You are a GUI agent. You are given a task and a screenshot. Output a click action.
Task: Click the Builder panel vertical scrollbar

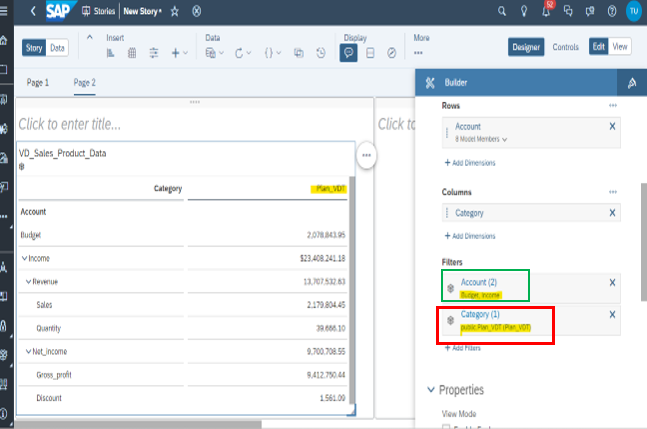(641, 240)
